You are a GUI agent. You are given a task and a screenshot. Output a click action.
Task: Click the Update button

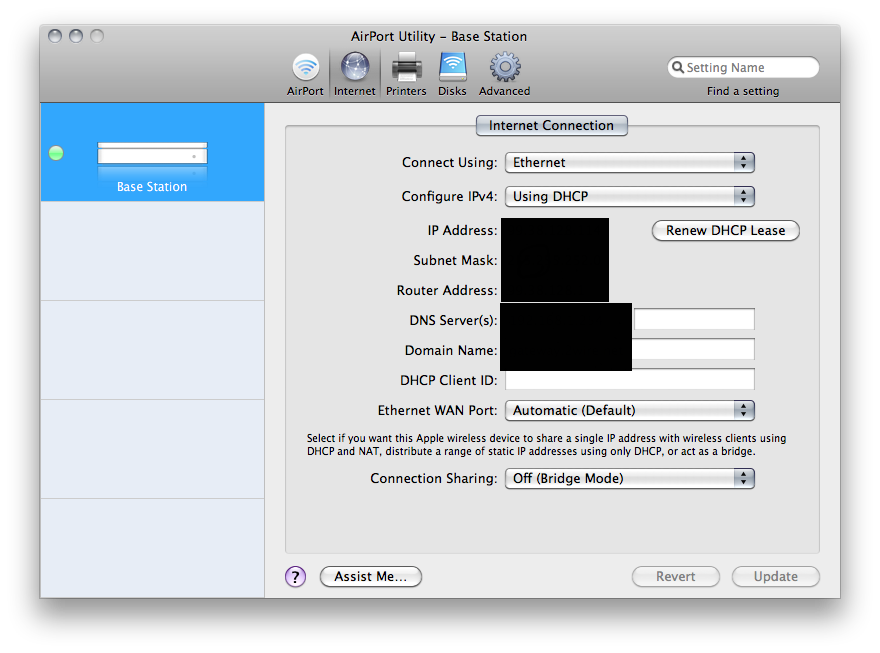click(776, 576)
